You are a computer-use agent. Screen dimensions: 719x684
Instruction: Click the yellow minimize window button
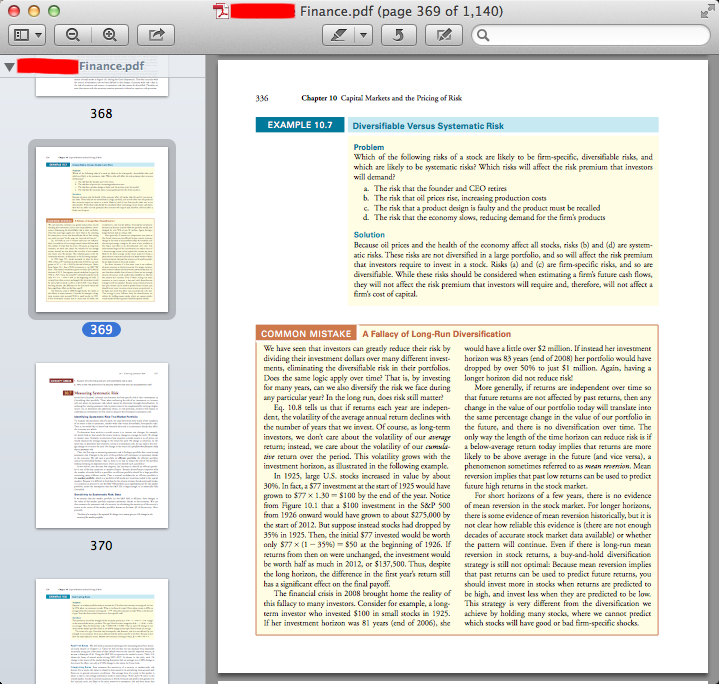click(x=34, y=11)
